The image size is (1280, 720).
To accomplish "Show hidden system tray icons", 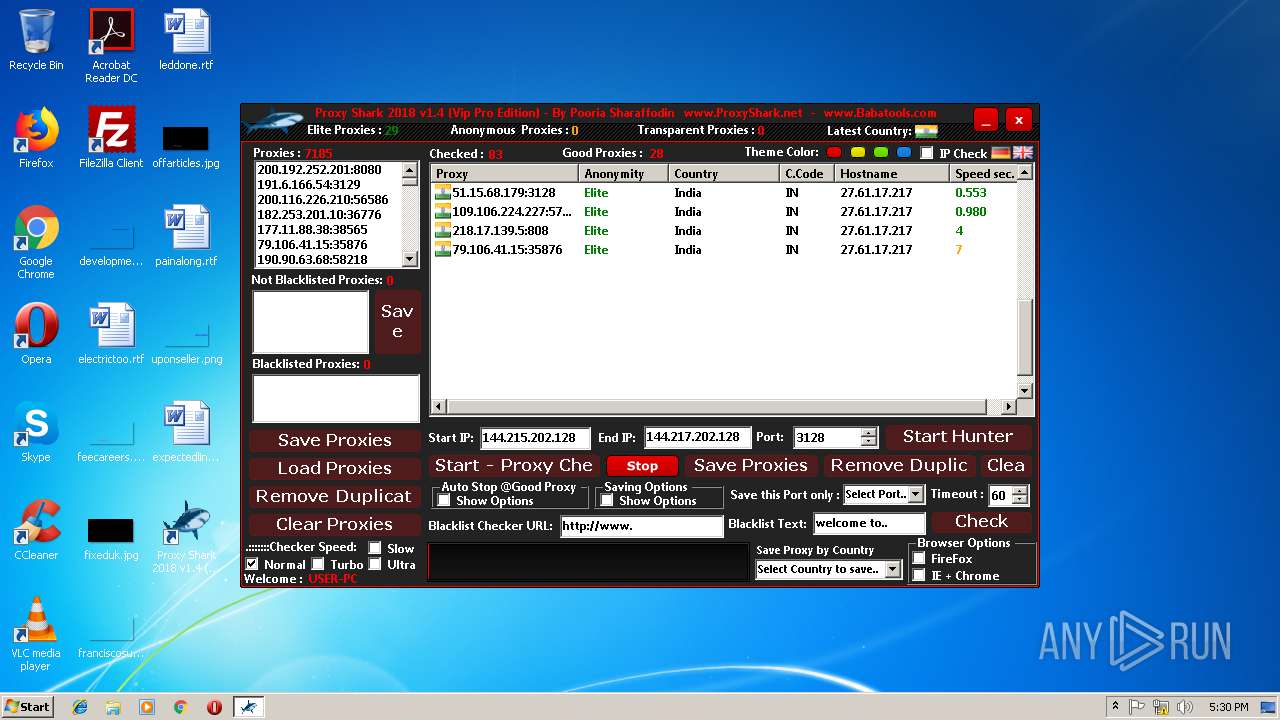I will 1115,707.
